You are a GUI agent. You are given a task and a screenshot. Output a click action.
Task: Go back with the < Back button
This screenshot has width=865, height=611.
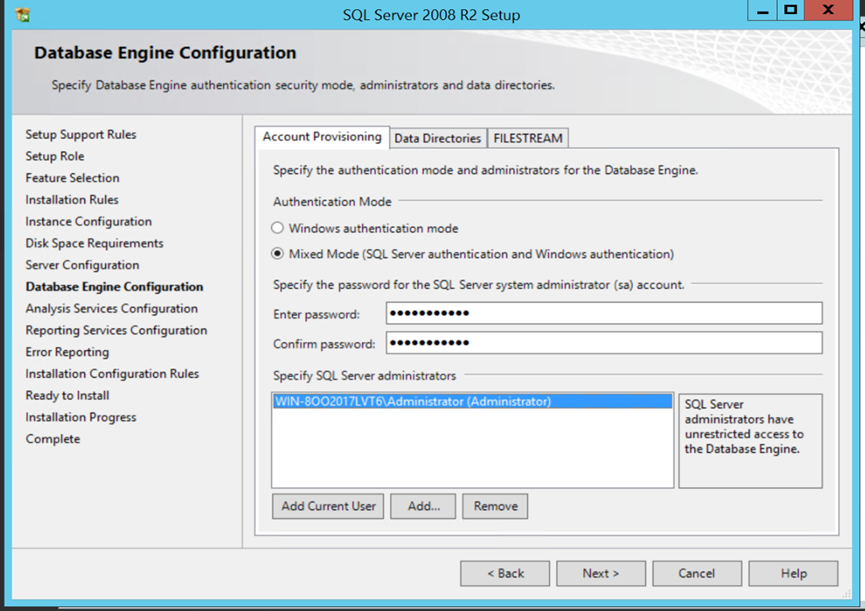click(505, 574)
